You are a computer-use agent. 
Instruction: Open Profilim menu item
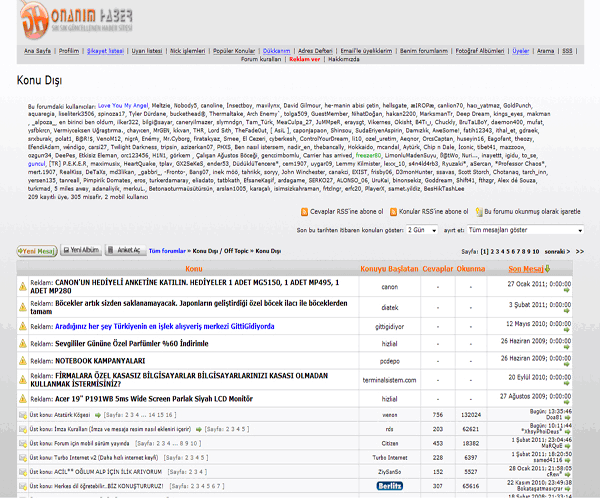tap(69, 51)
